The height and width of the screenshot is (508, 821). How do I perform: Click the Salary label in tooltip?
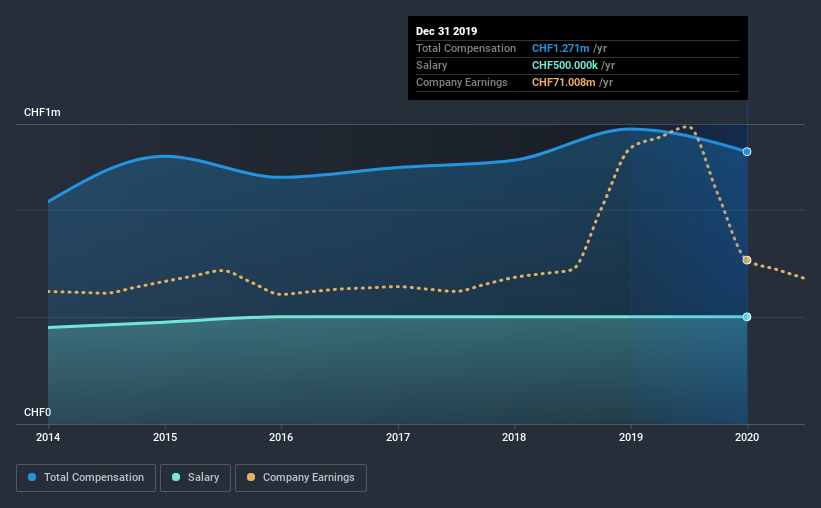click(x=431, y=65)
